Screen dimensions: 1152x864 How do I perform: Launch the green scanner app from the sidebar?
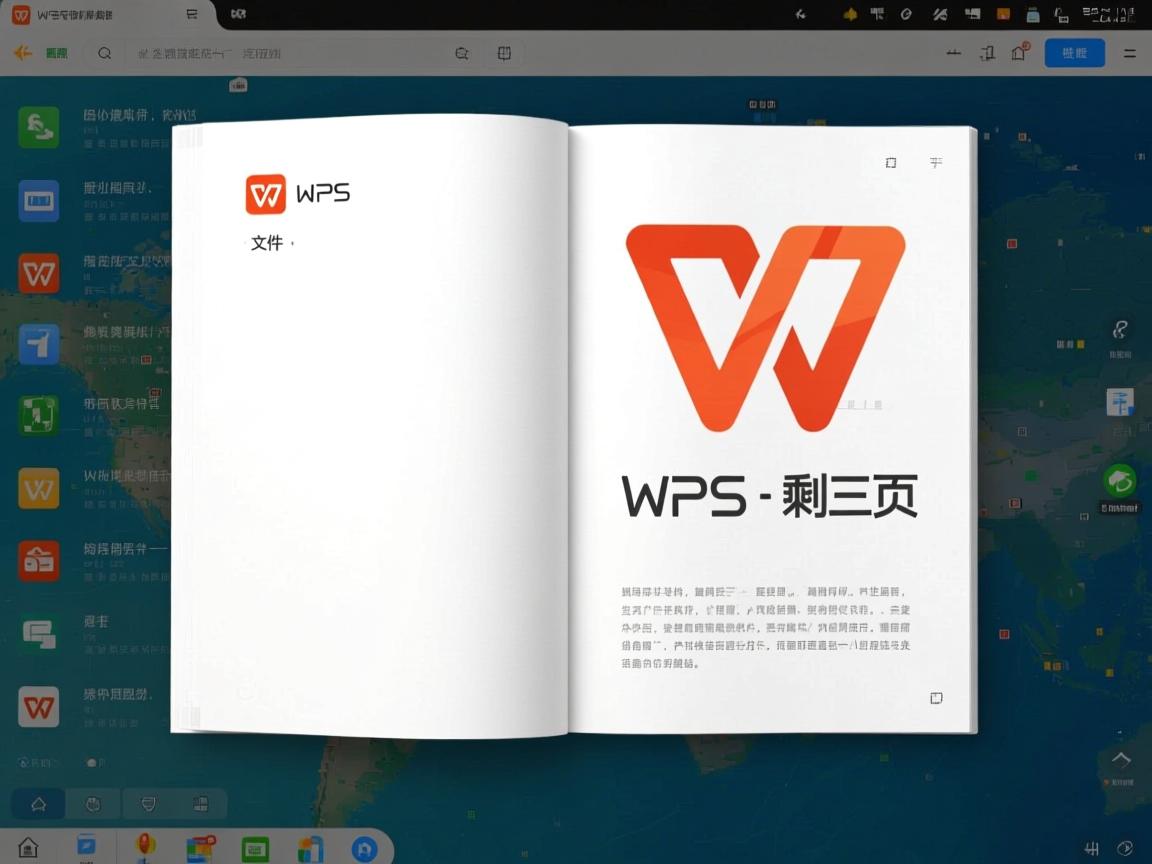pyautogui.click(x=38, y=413)
